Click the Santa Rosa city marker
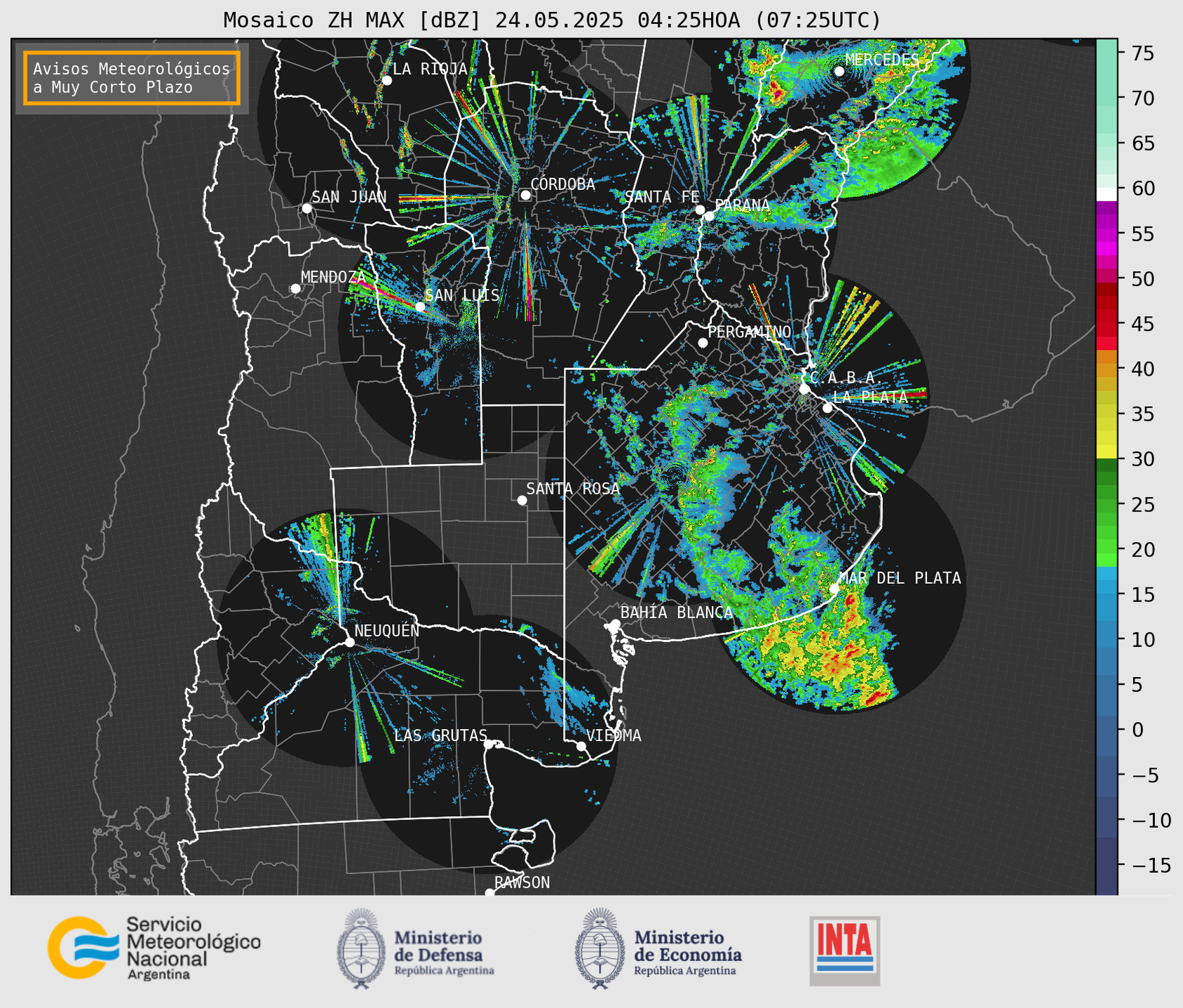This screenshot has height=1008, width=1183. [522, 500]
